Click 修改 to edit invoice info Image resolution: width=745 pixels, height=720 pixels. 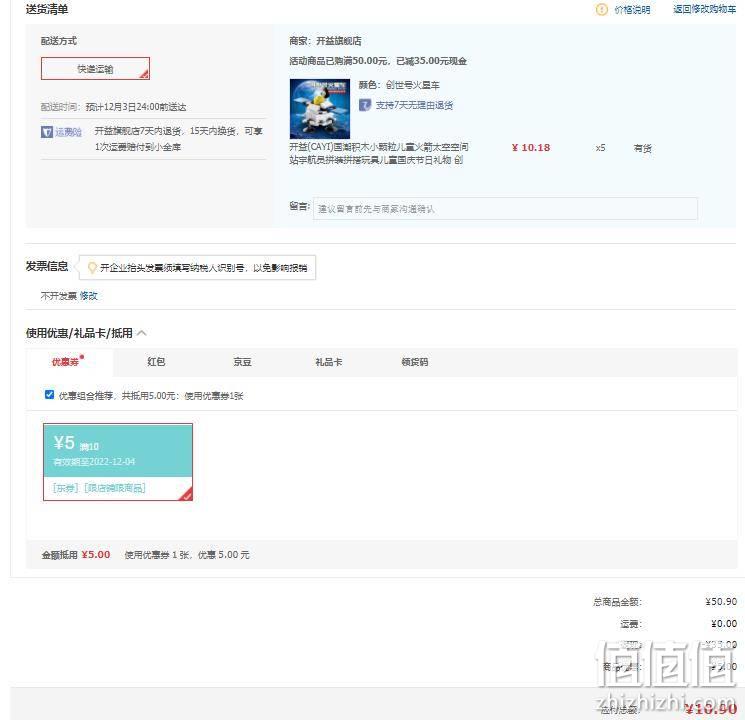coord(88,296)
